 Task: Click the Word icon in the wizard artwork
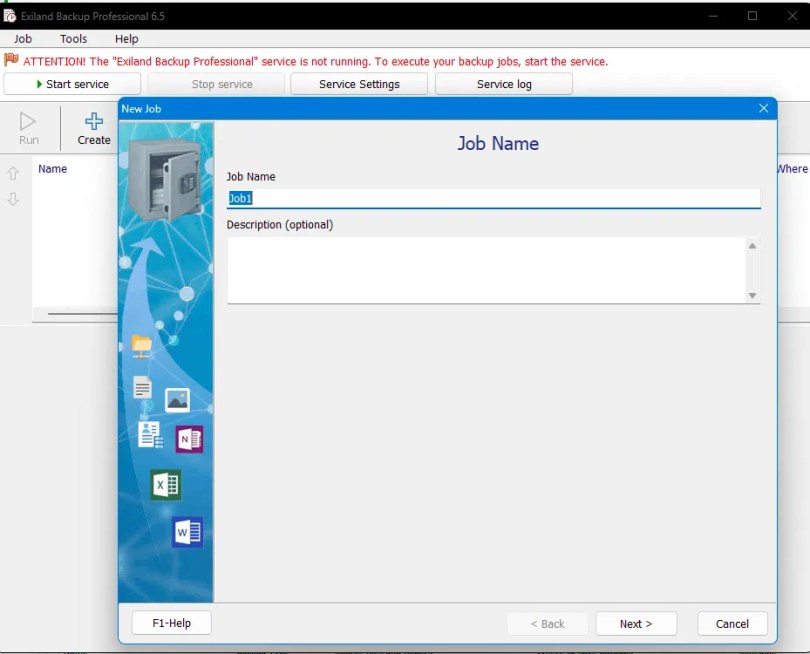point(186,532)
